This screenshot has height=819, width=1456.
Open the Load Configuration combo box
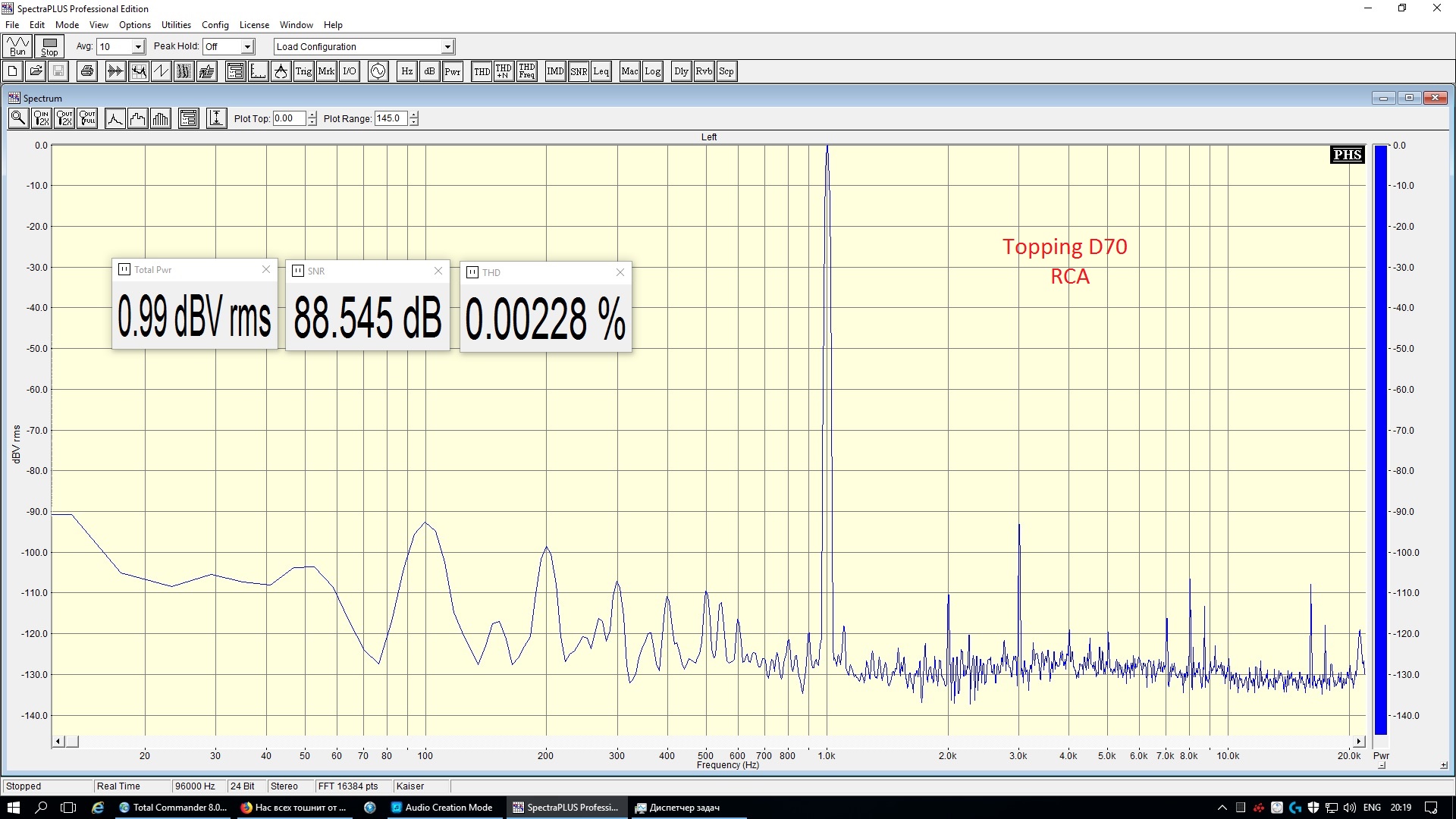point(447,47)
